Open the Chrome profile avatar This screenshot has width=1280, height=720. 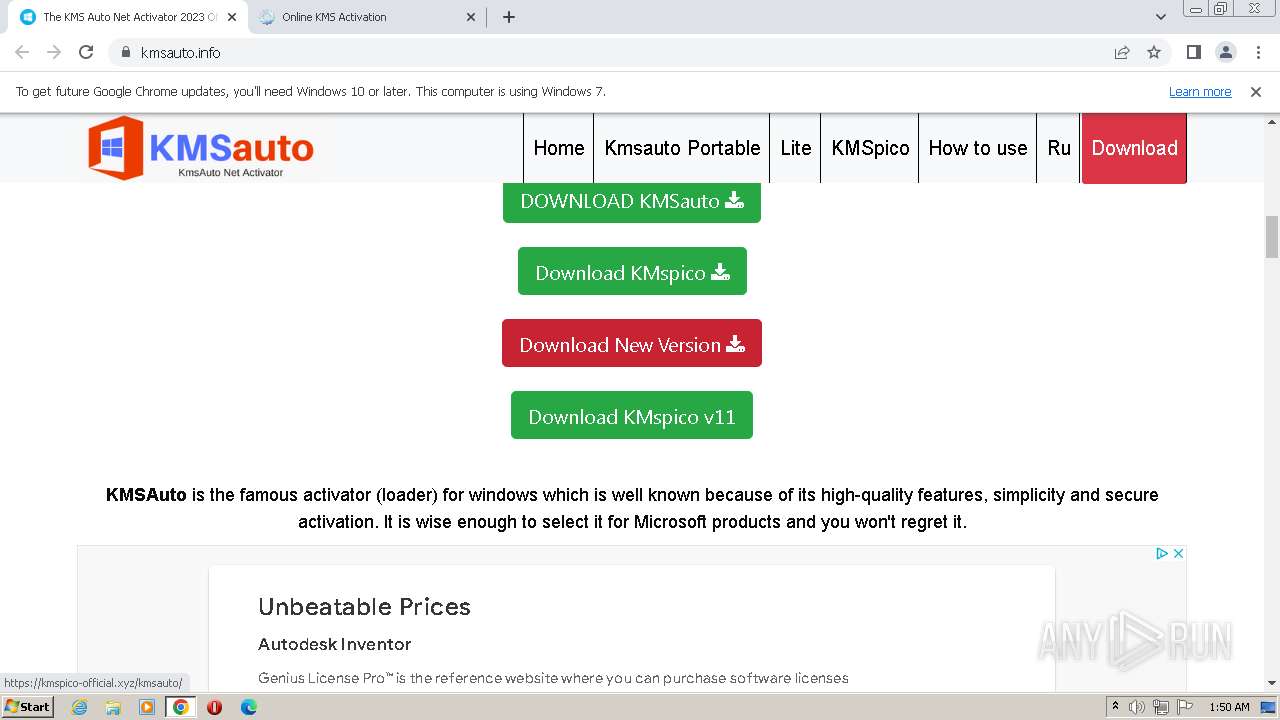pos(1225,52)
